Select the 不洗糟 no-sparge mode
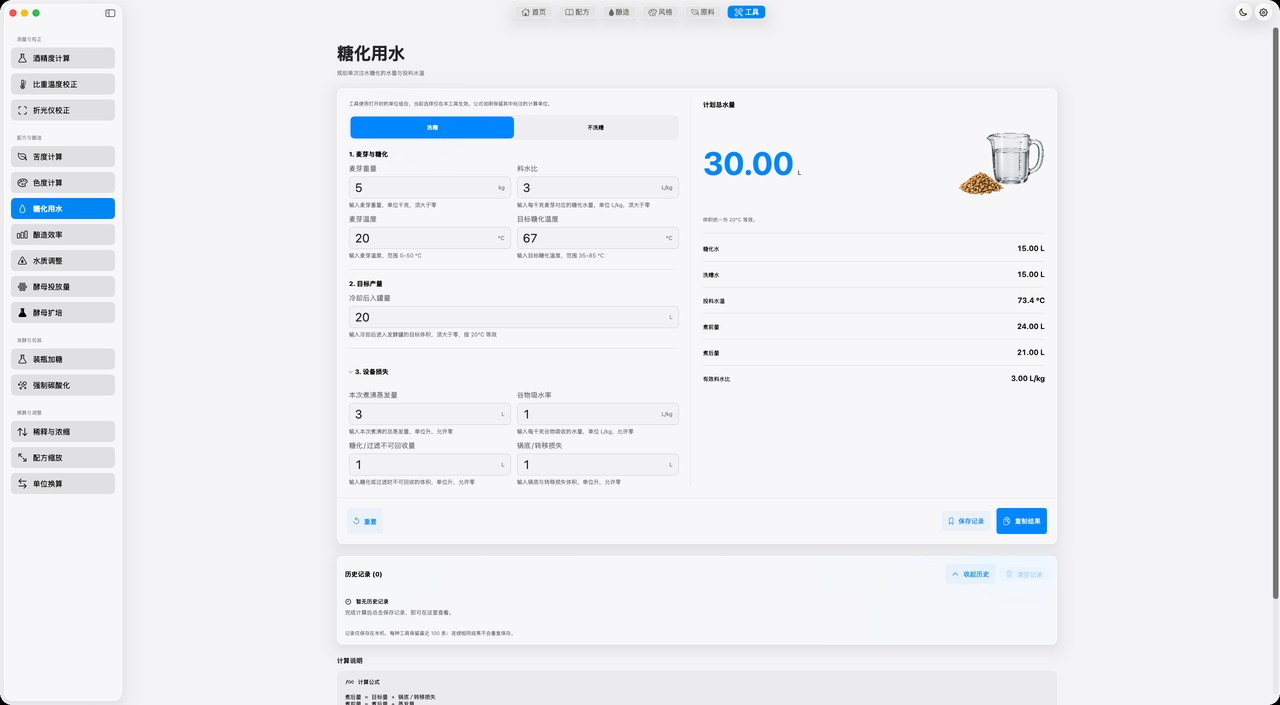Image resolution: width=1280 pixels, height=705 pixels. coord(596,128)
